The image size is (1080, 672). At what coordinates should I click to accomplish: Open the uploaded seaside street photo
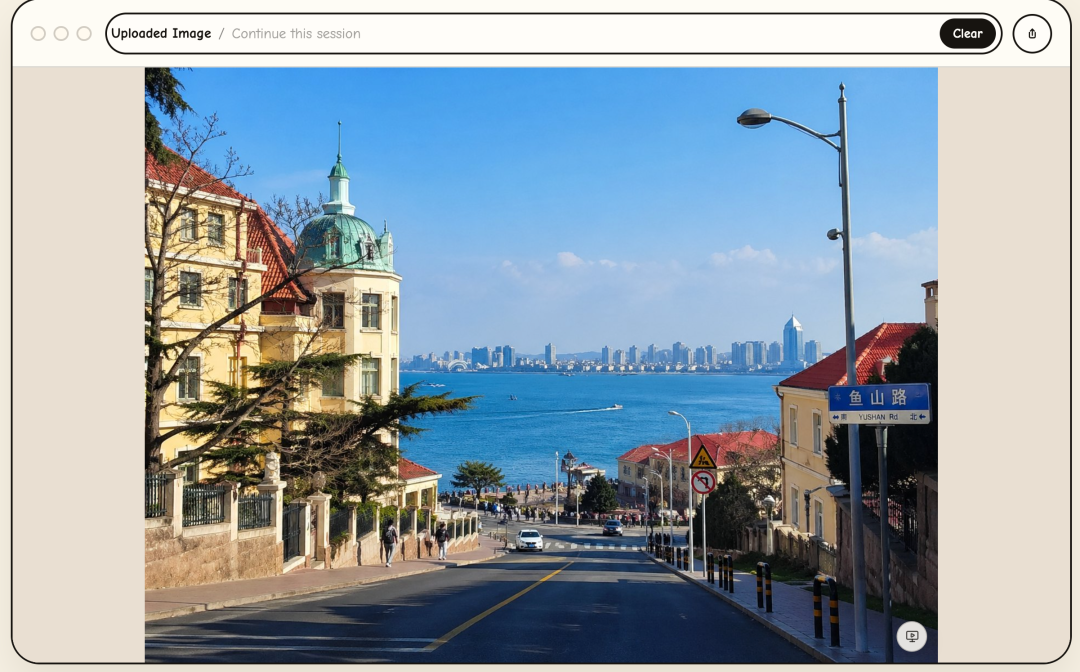pos(541,365)
